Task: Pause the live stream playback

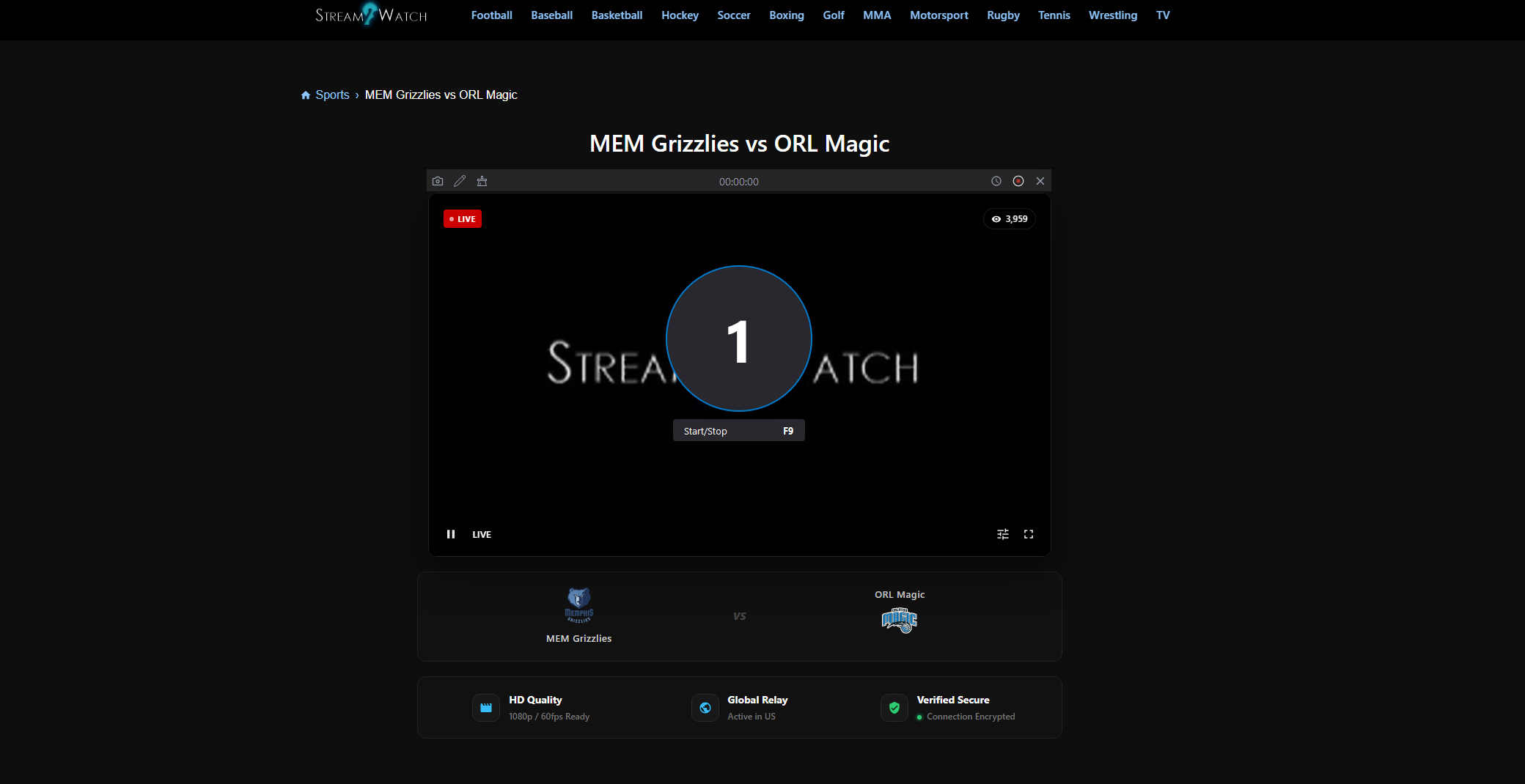Action: pos(451,534)
